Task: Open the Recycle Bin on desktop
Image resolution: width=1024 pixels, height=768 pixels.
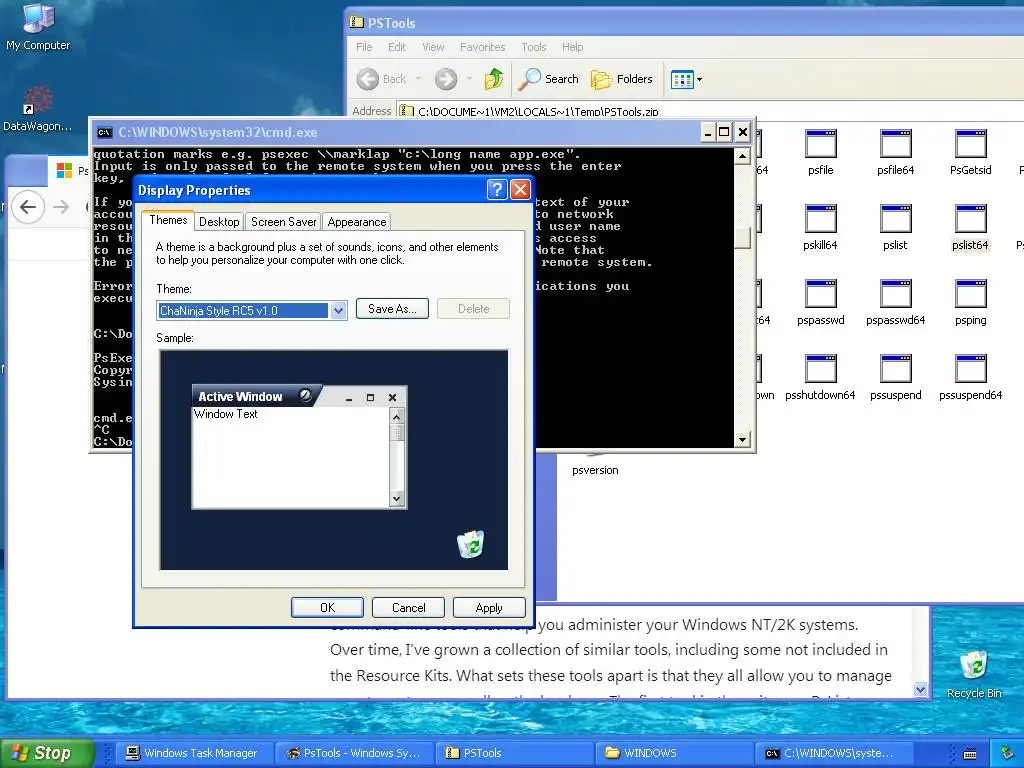Action: click(974, 674)
